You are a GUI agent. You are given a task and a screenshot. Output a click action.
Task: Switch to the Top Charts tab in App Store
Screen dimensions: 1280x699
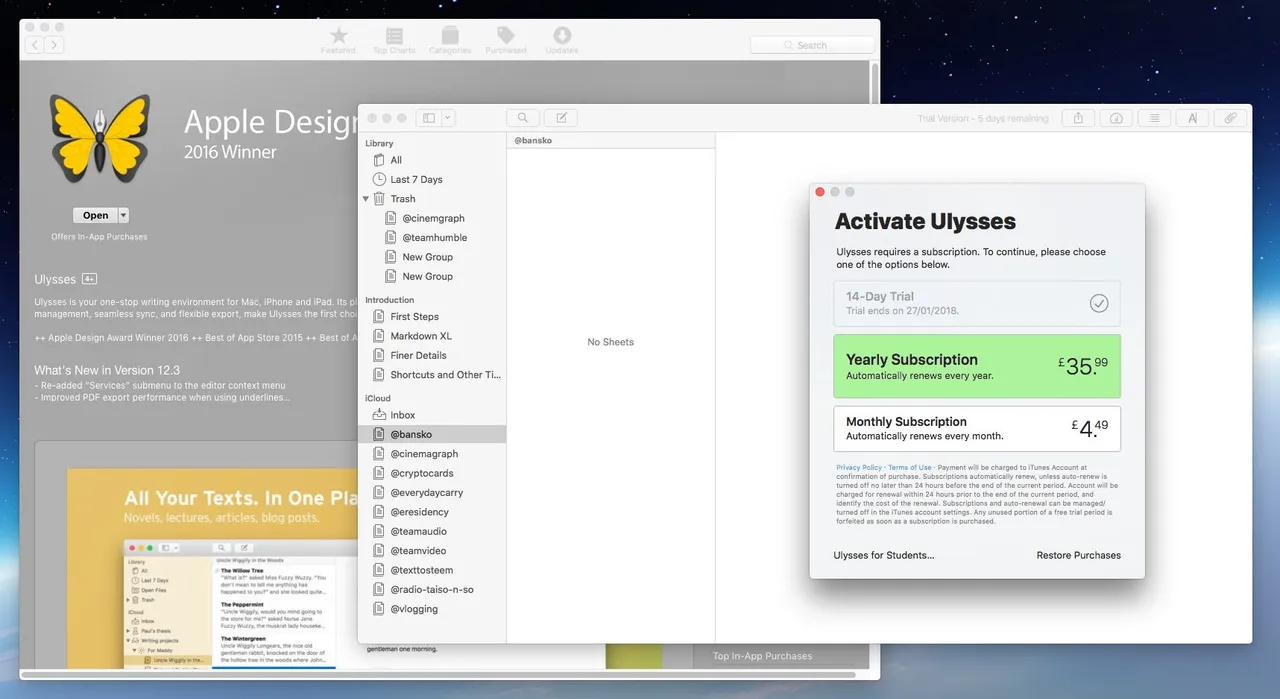(x=394, y=40)
